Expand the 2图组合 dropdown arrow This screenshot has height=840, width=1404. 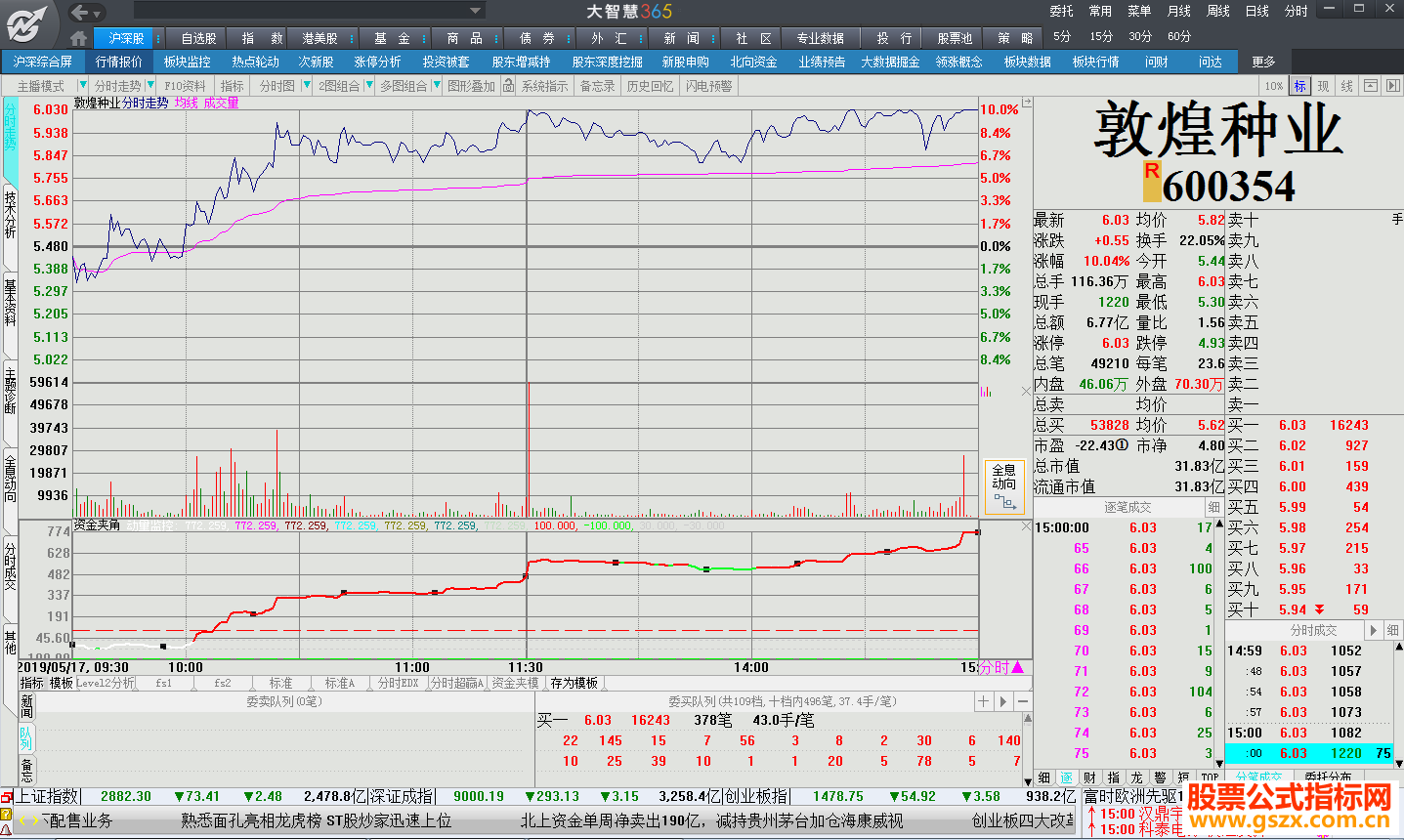click(x=367, y=86)
